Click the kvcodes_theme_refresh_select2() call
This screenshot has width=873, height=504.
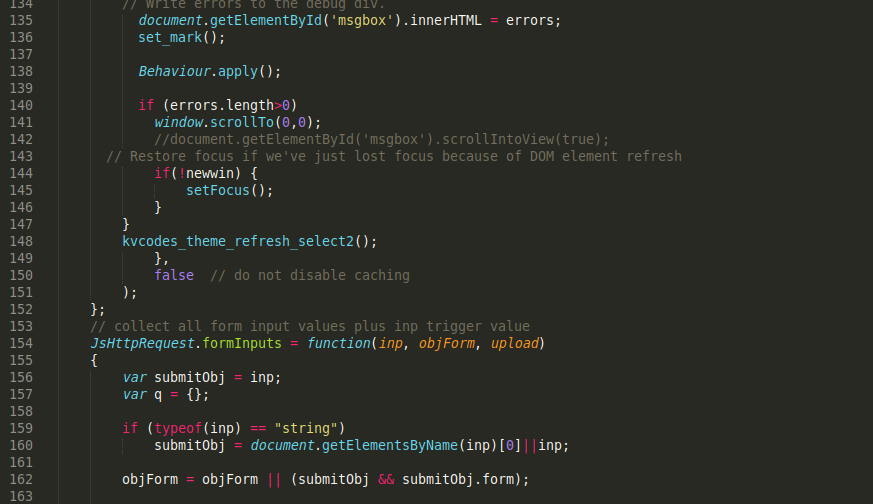pyautogui.click(x=250, y=241)
